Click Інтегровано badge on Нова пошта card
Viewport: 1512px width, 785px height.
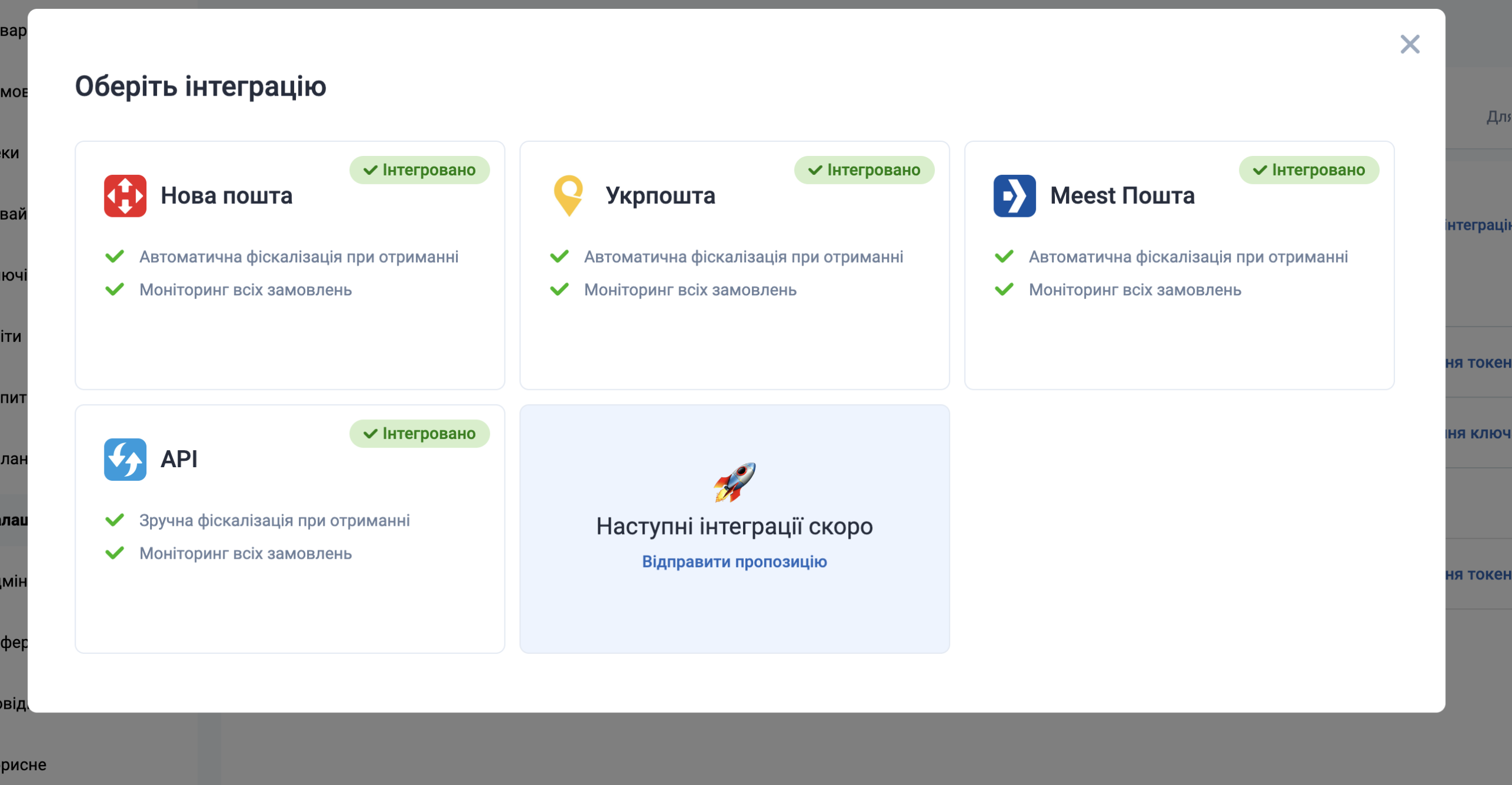pos(419,170)
